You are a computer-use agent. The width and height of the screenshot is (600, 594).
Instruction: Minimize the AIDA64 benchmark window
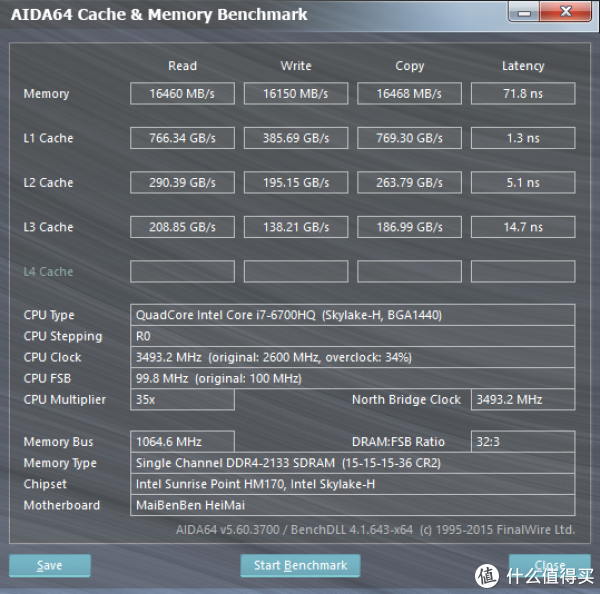524,11
